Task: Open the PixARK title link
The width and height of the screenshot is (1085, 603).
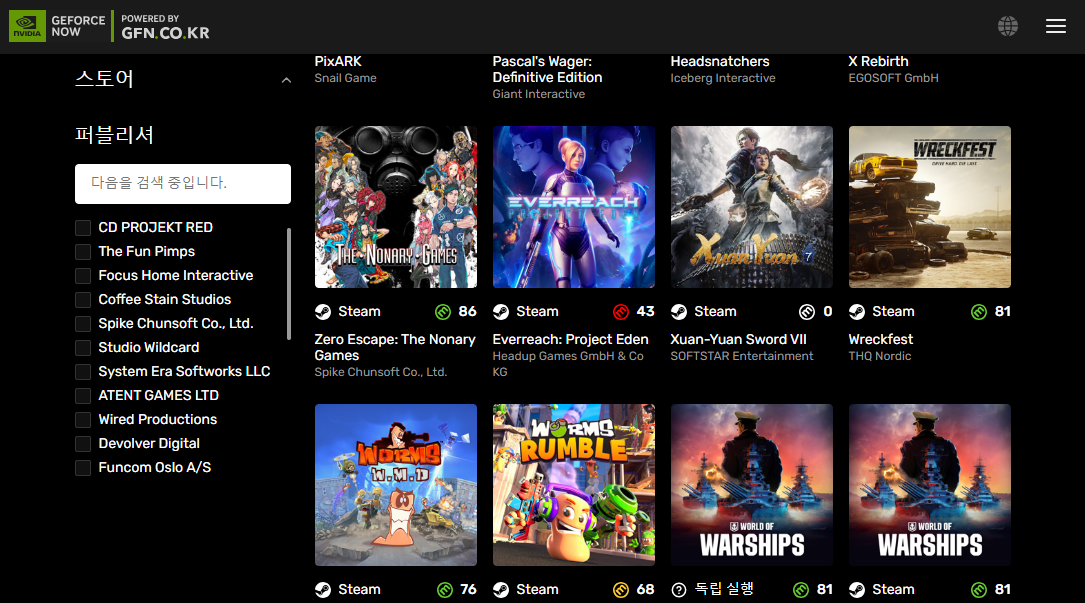Action: point(338,62)
